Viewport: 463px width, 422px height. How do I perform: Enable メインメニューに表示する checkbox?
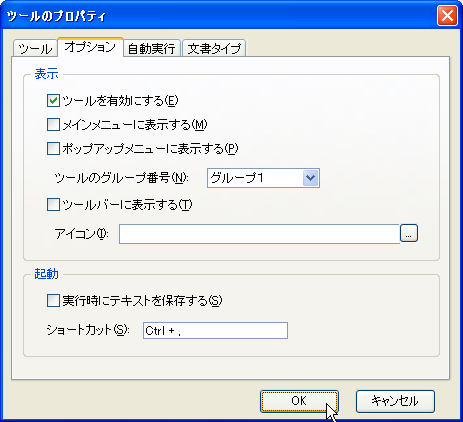tap(53, 124)
